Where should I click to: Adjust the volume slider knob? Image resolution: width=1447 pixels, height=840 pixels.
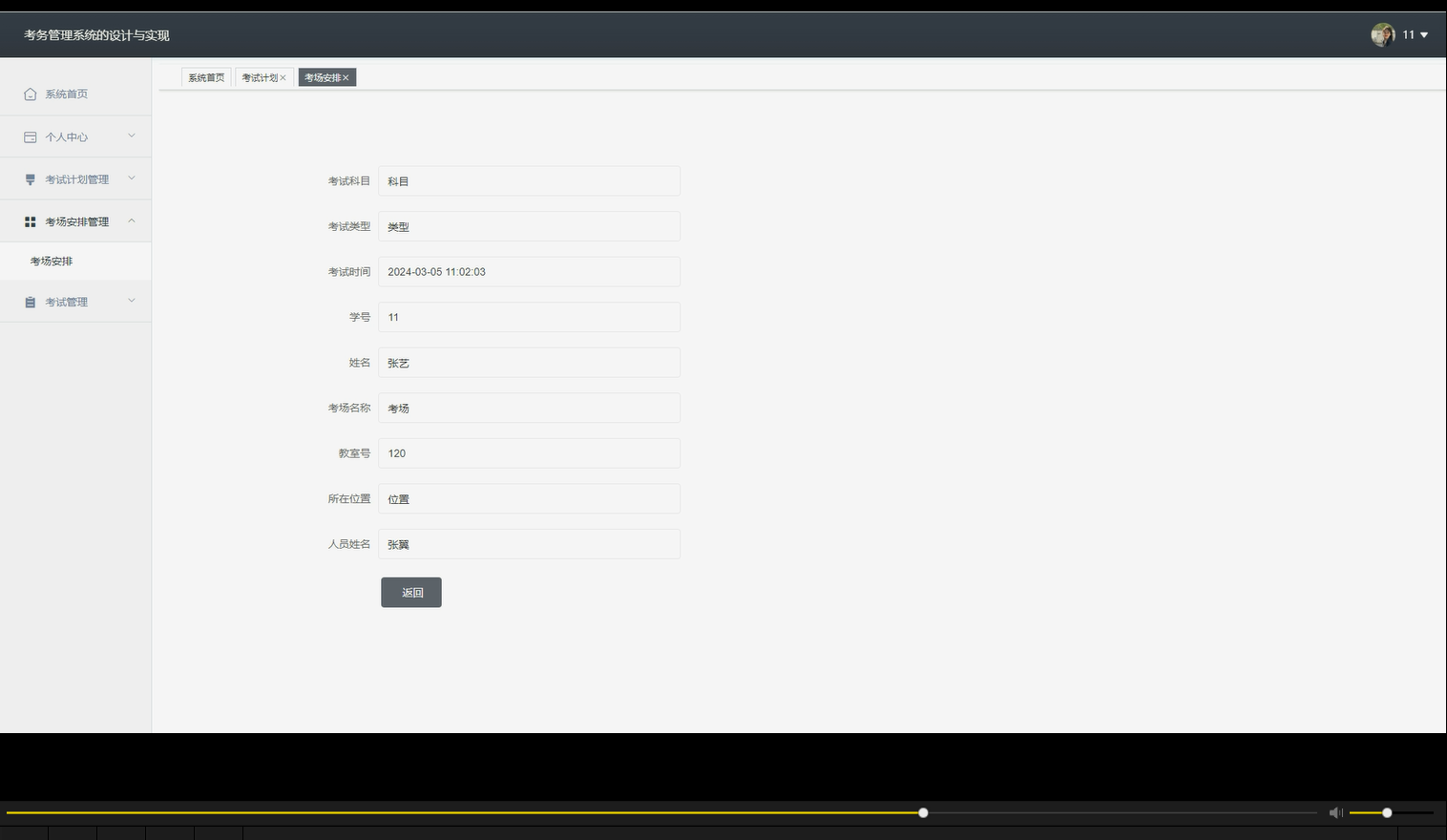tap(1387, 813)
